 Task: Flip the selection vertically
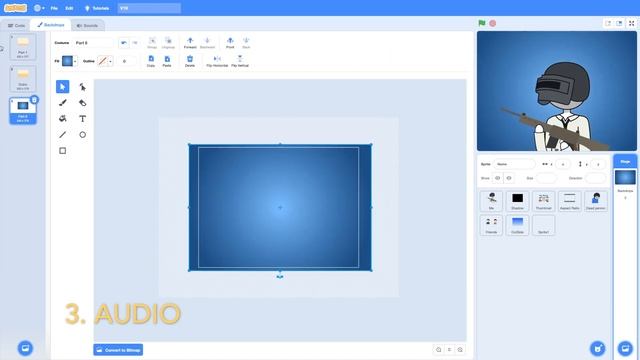click(x=240, y=61)
